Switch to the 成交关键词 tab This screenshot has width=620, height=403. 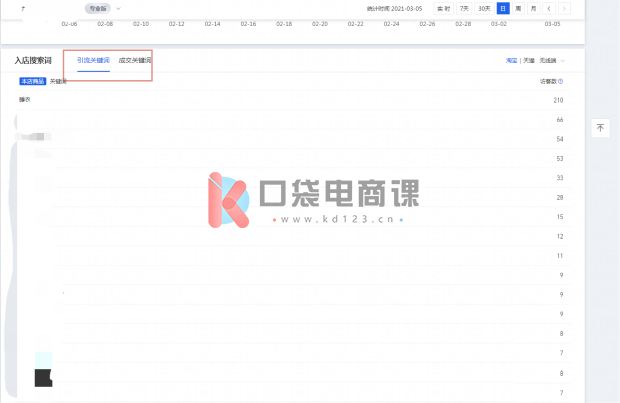click(x=135, y=60)
